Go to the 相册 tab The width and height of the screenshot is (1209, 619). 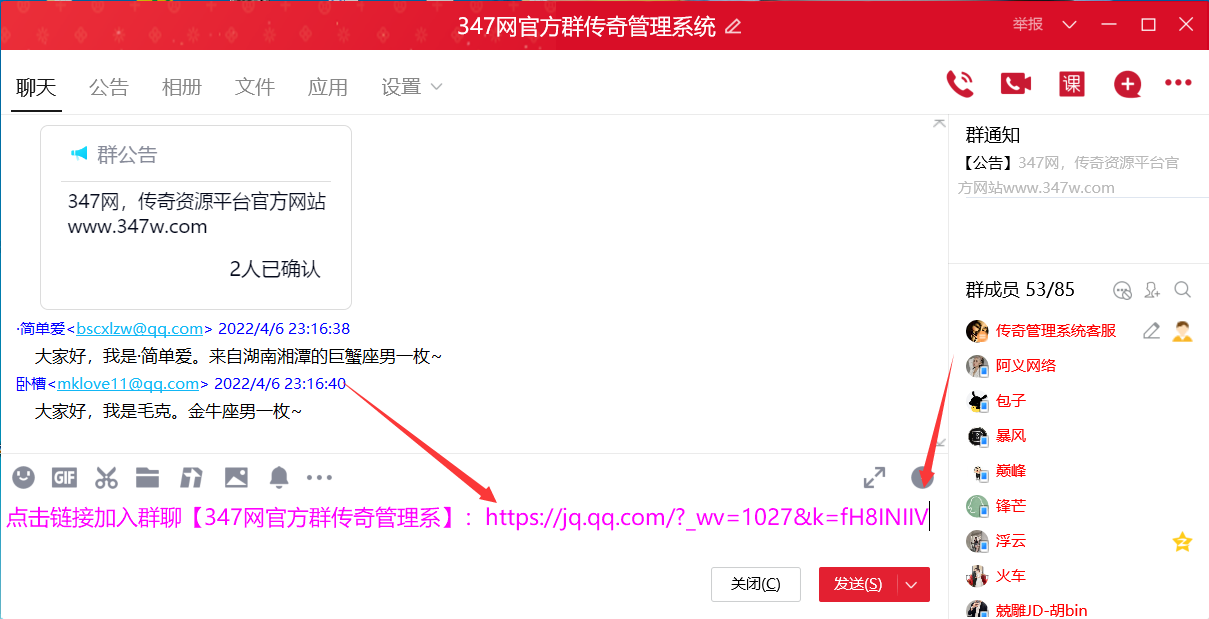182,87
